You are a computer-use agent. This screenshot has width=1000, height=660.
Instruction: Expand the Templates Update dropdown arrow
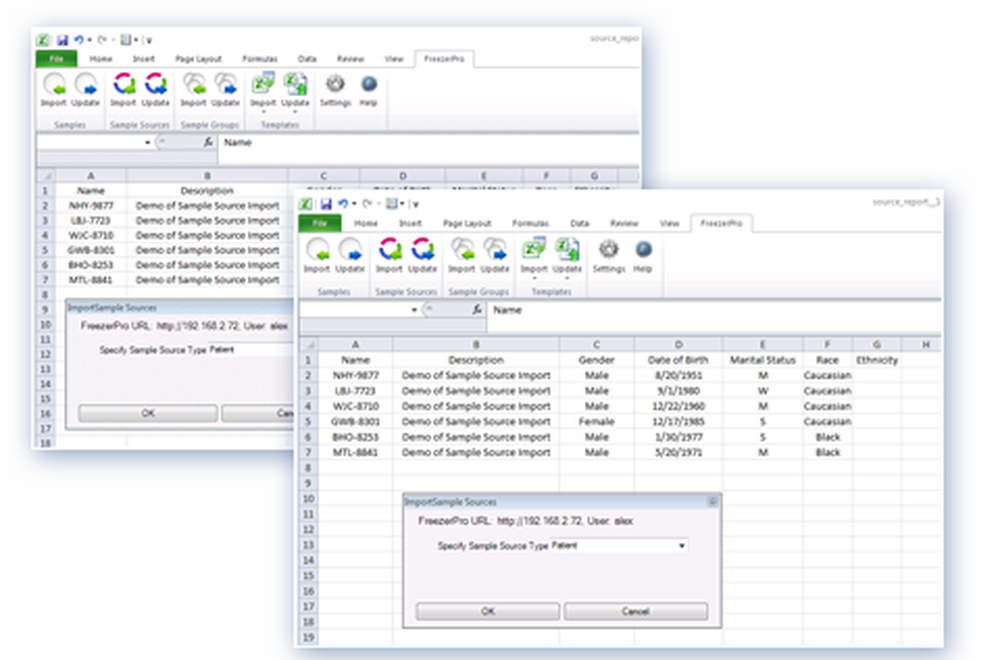[567, 278]
